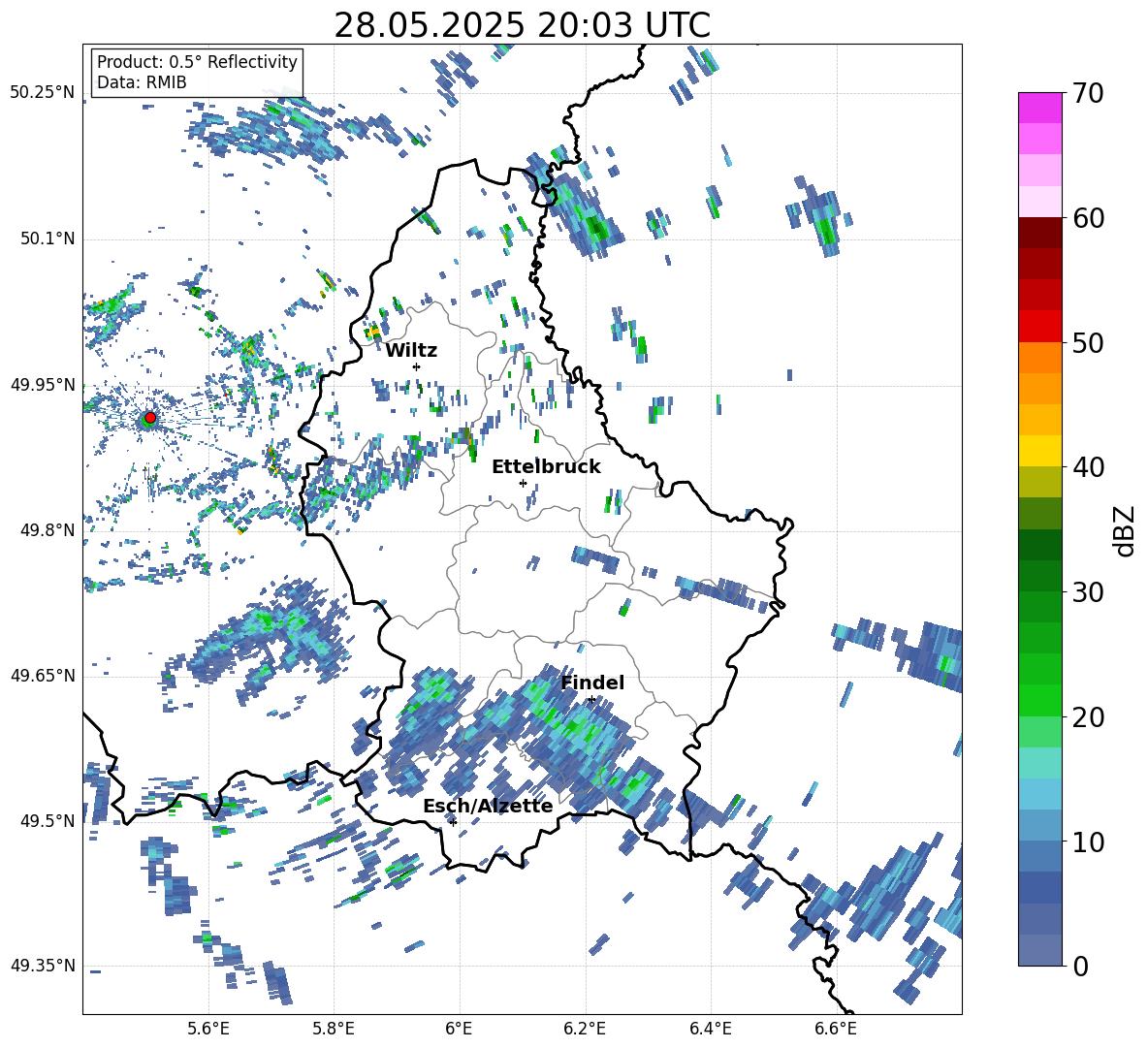Screen dimensions: 1148x1048
Task: Pick the orange swatch just below 50 dBZ
Action: point(1039,358)
